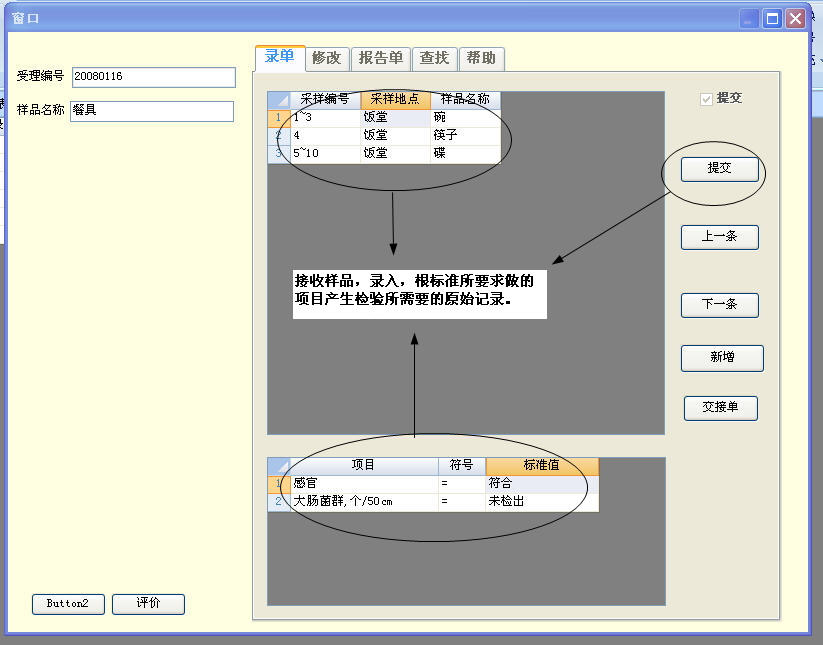Open the 报告单 tab
This screenshot has height=645, width=823.
[380, 58]
